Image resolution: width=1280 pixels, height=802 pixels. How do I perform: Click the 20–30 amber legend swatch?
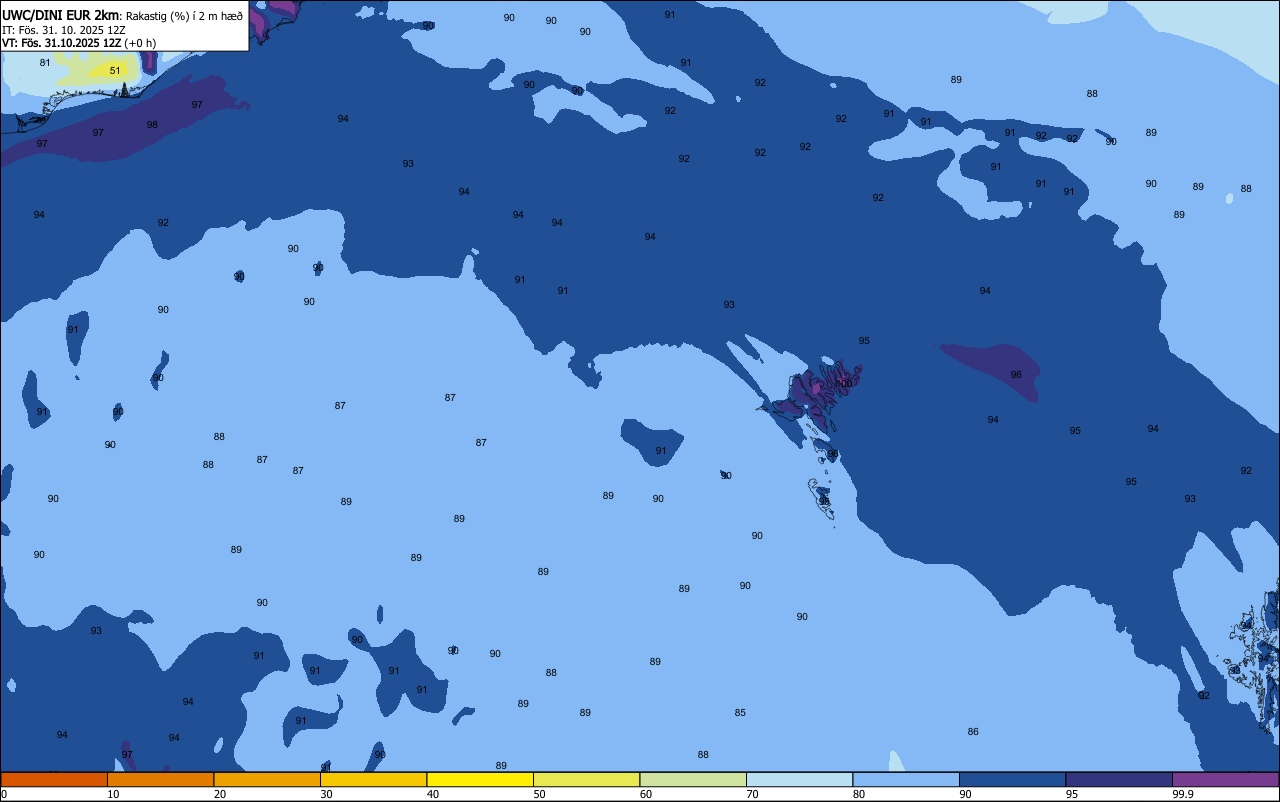[267, 779]
